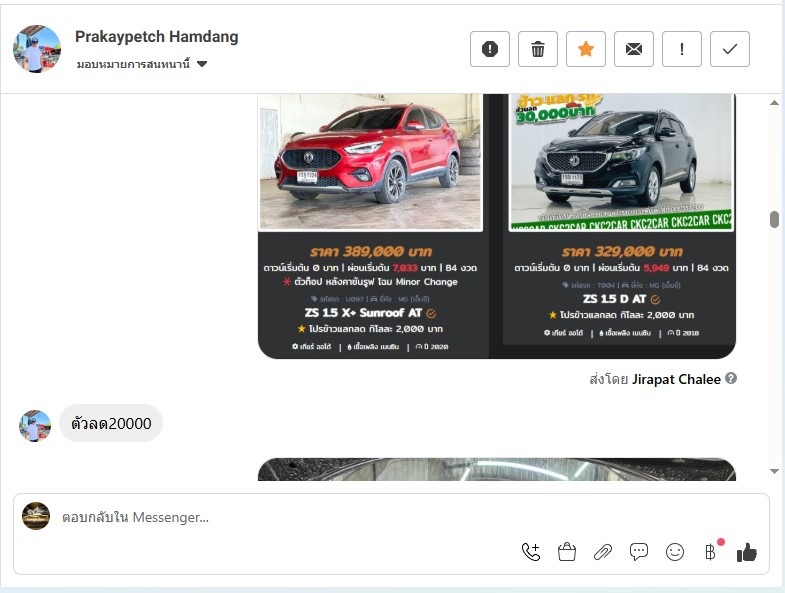Open help icon next to Jirapat Chalee
The height and width of the screenshot is (593, 785).
(x=731, y=379)
